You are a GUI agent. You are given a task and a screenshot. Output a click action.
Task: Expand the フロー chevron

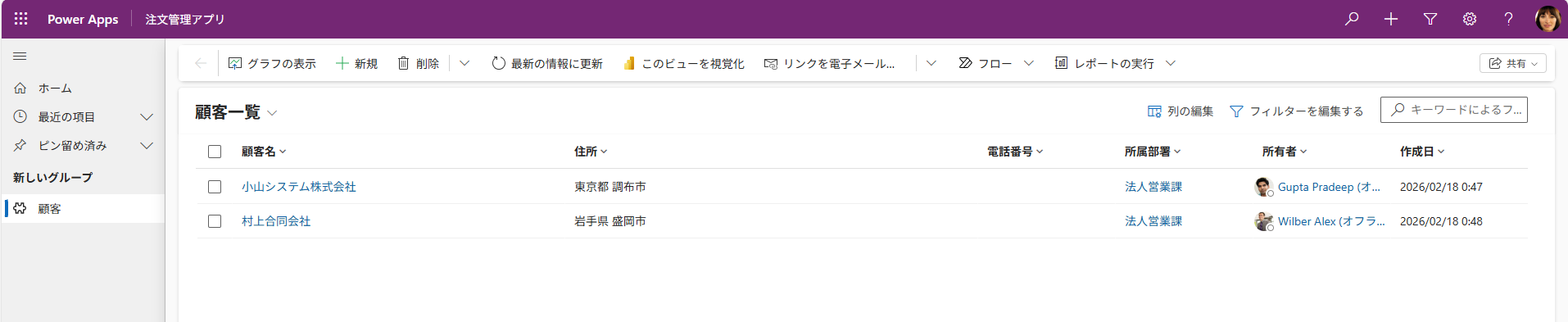1029,63
